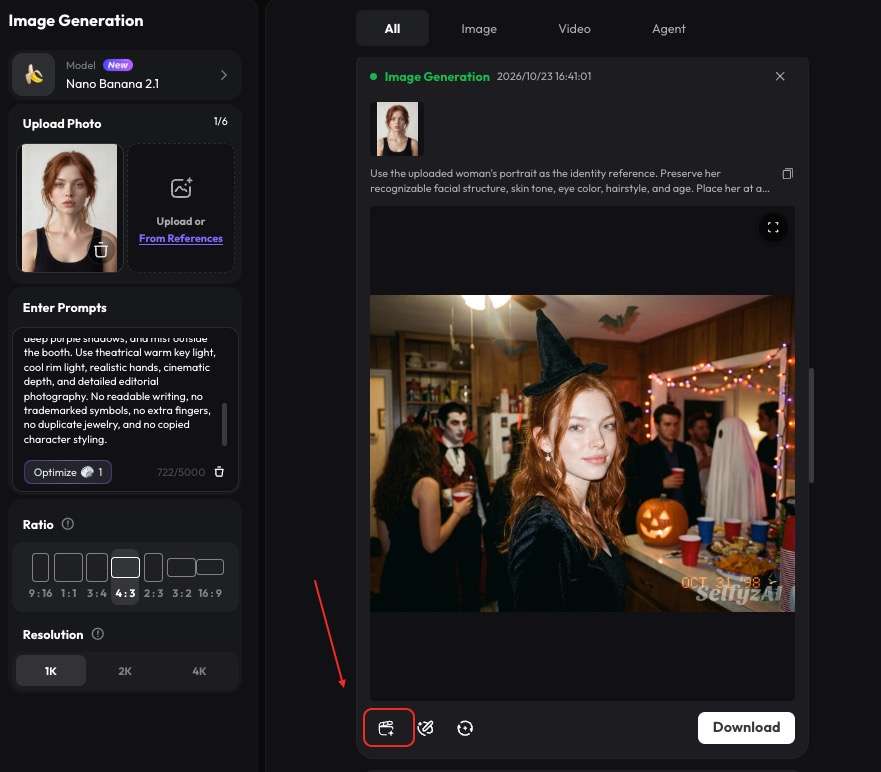Open the Video tab
This screenshot has height=772, width=881.
[574, 29]
